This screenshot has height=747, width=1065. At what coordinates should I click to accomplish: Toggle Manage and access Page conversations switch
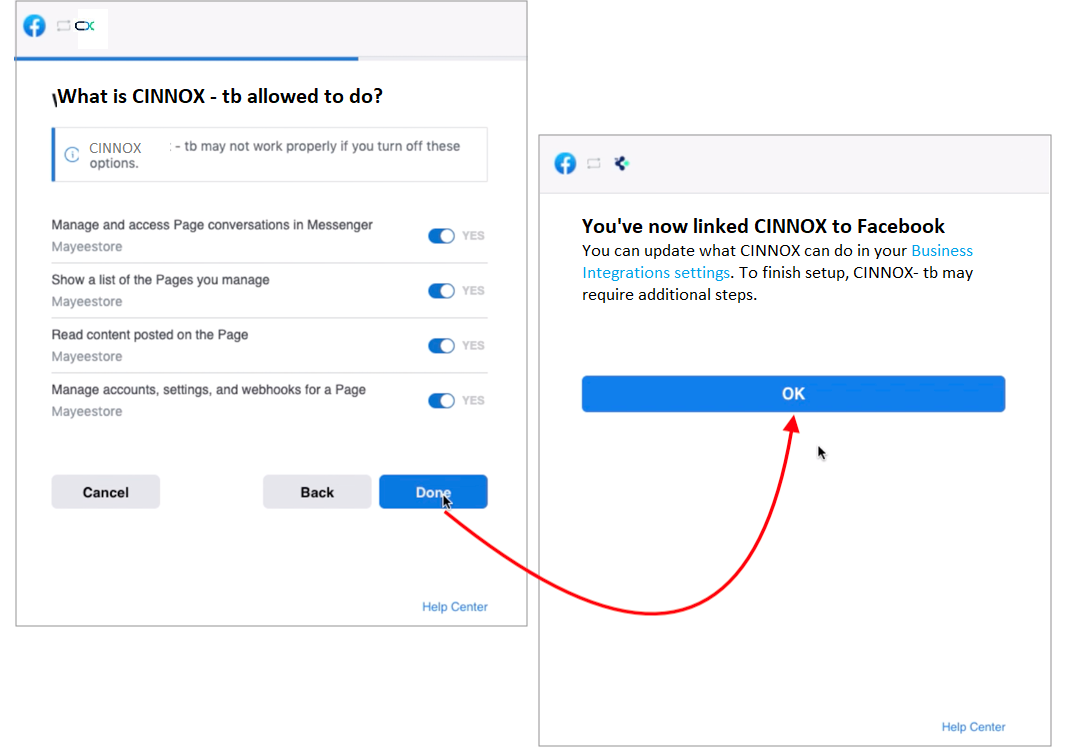click(x=441, y=236)
